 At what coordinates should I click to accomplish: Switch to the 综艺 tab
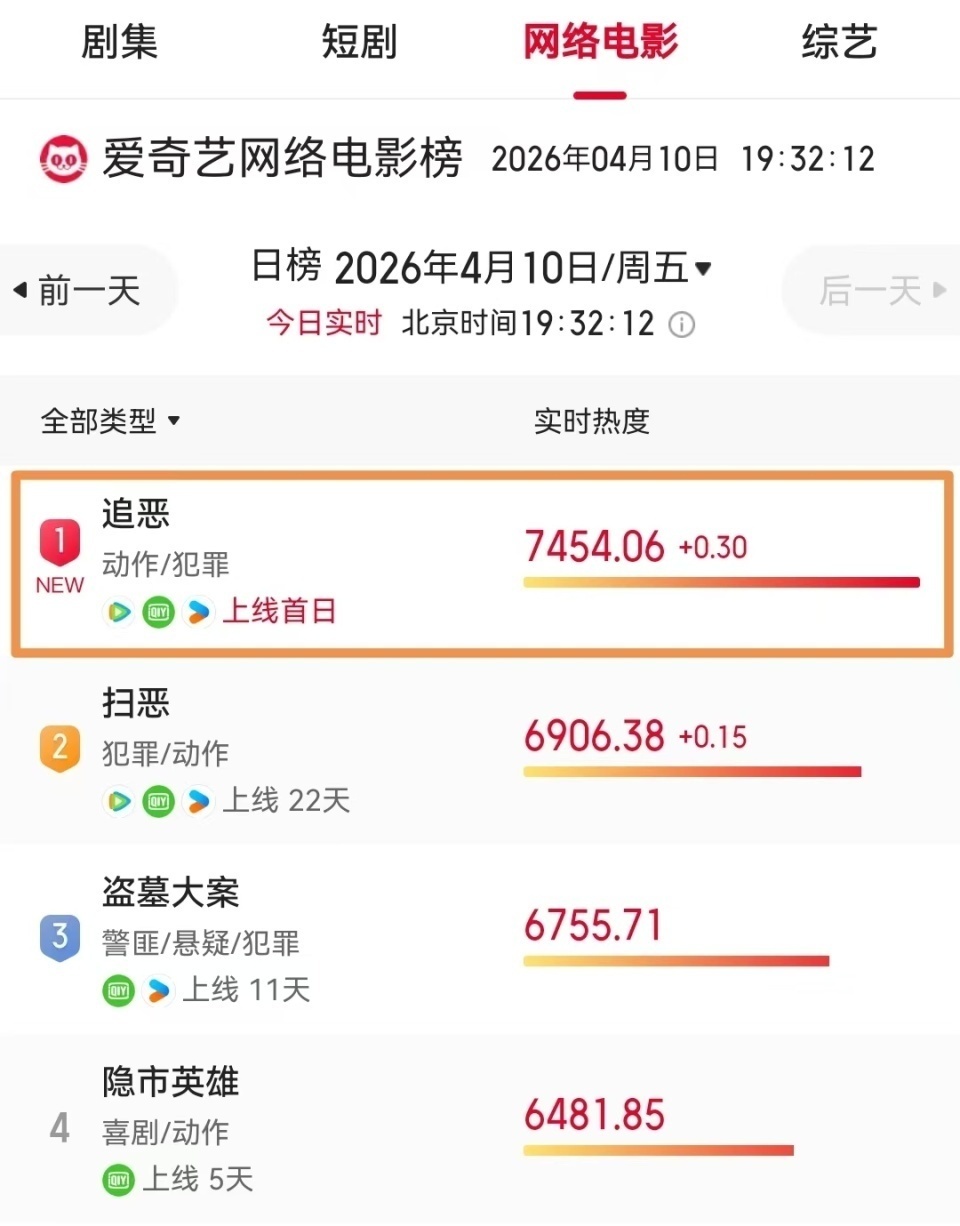(x=839, y=41)
